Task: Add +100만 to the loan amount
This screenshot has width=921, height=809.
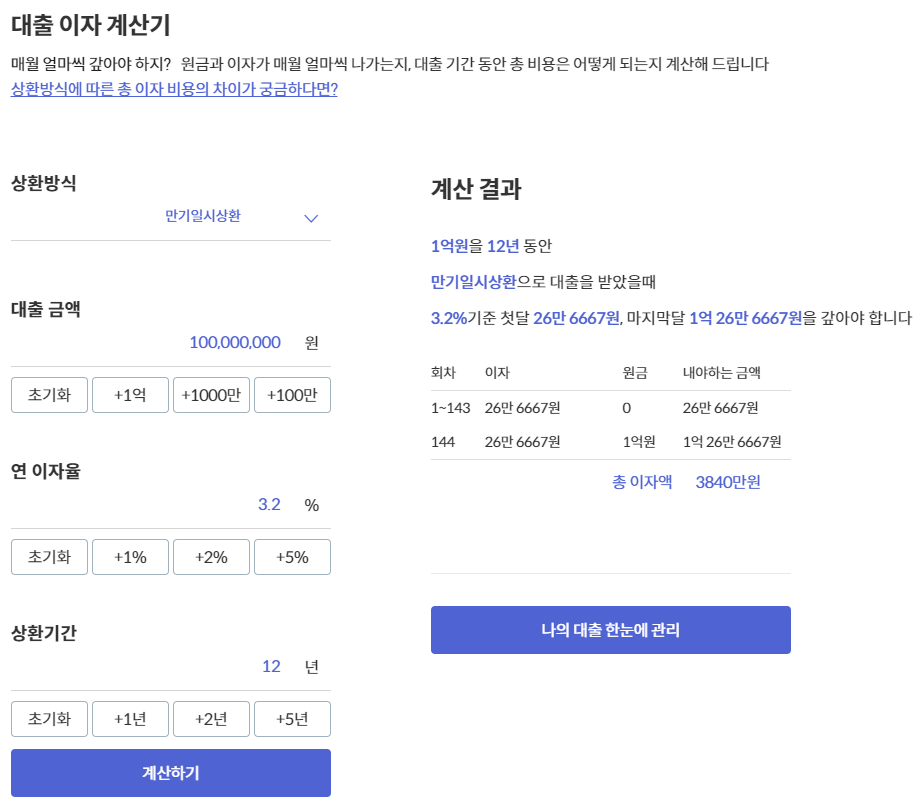Action: click(x=293, y=395)
